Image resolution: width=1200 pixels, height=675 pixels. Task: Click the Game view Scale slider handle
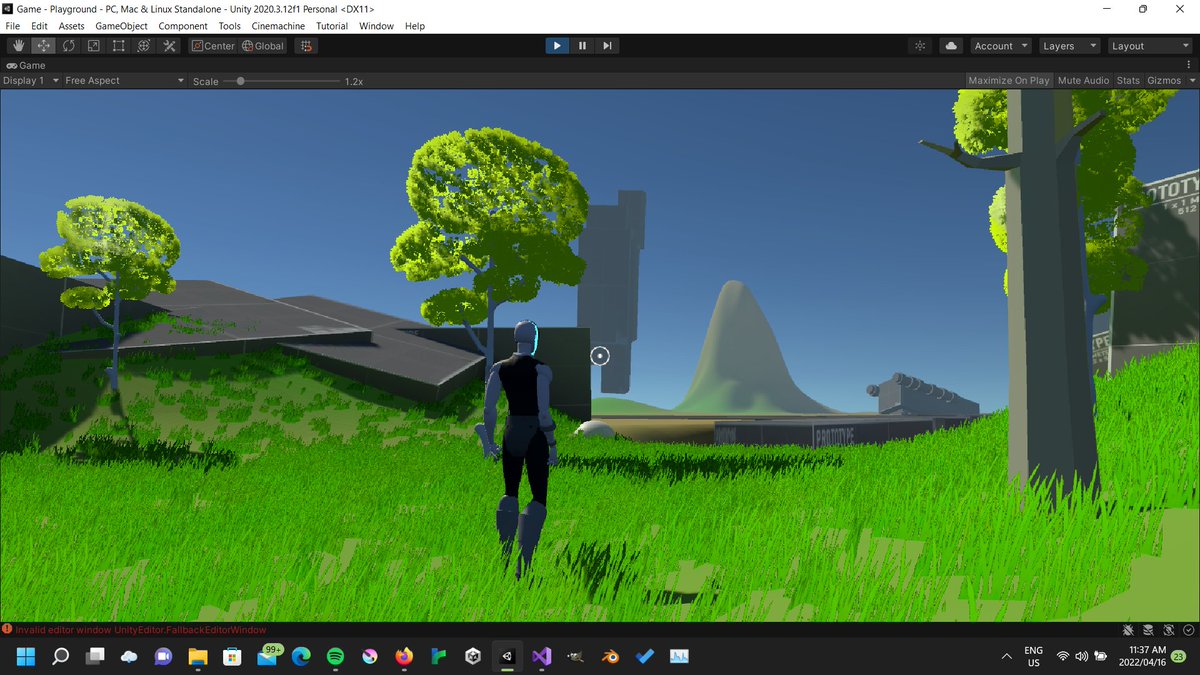(x=240, y=81)
